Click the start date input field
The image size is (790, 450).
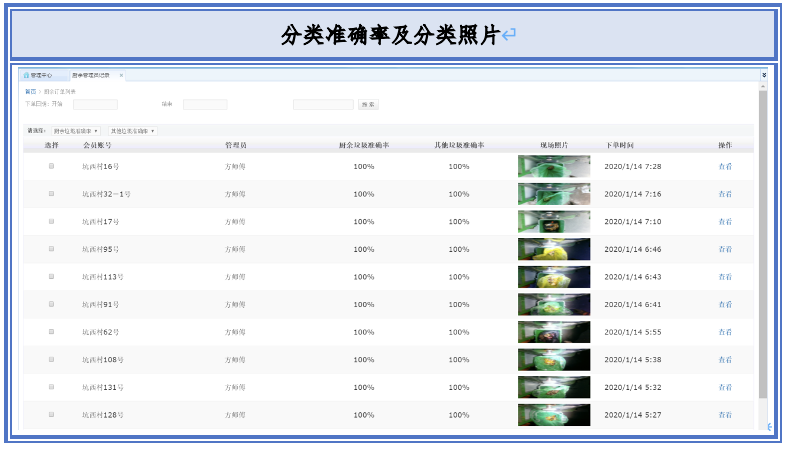click(95, 104)
